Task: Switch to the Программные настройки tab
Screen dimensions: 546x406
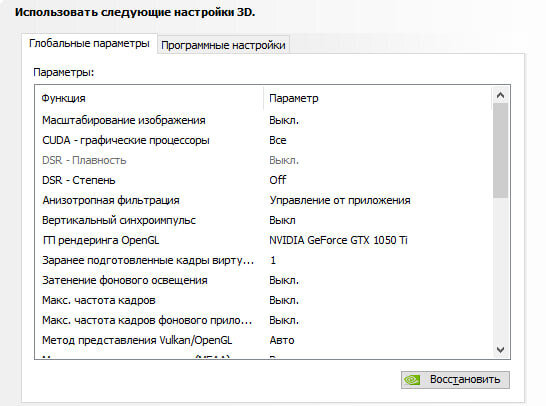Action: click(x=223, y=45)
